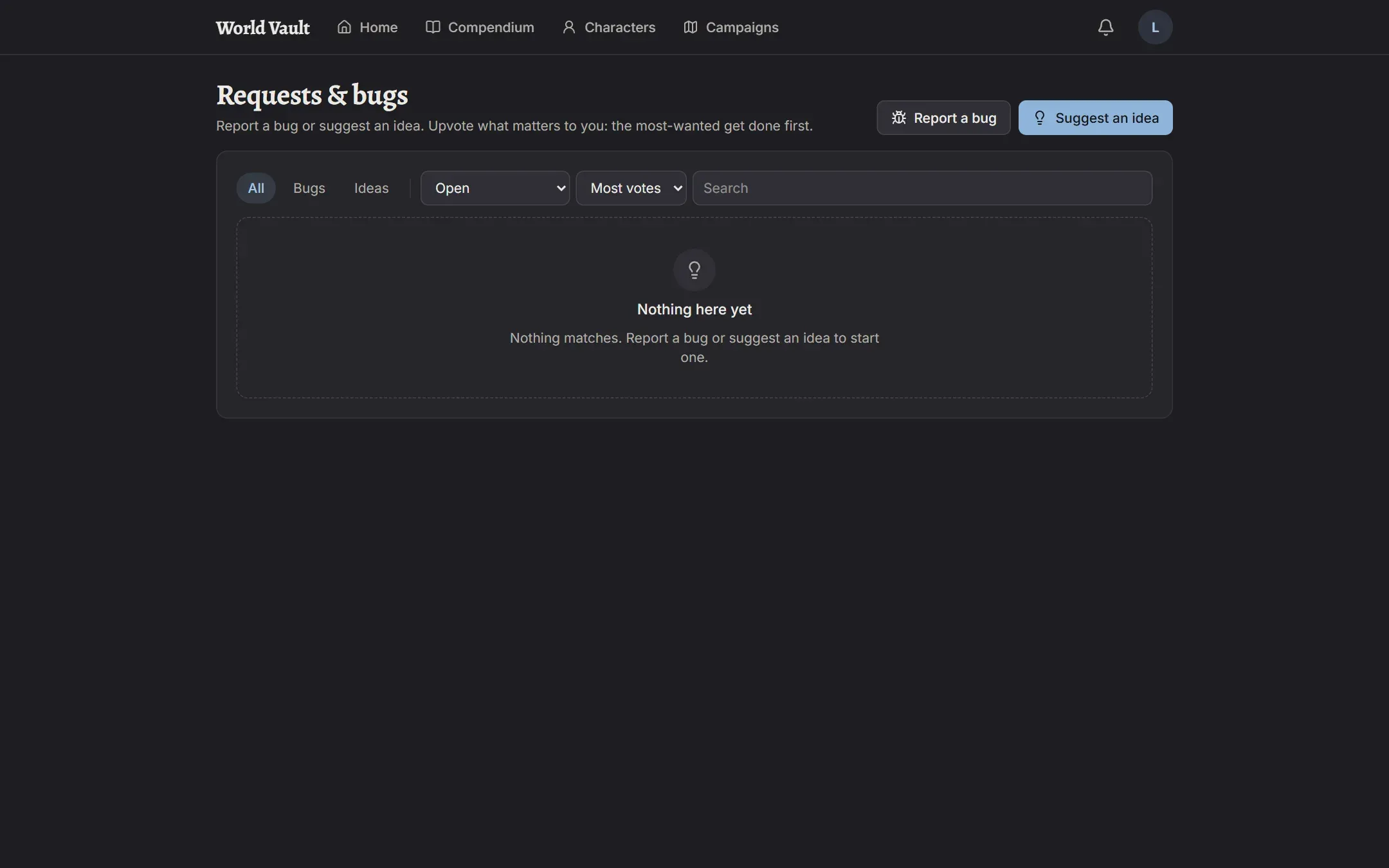Filter list to Ideas only

coord(371,188)
